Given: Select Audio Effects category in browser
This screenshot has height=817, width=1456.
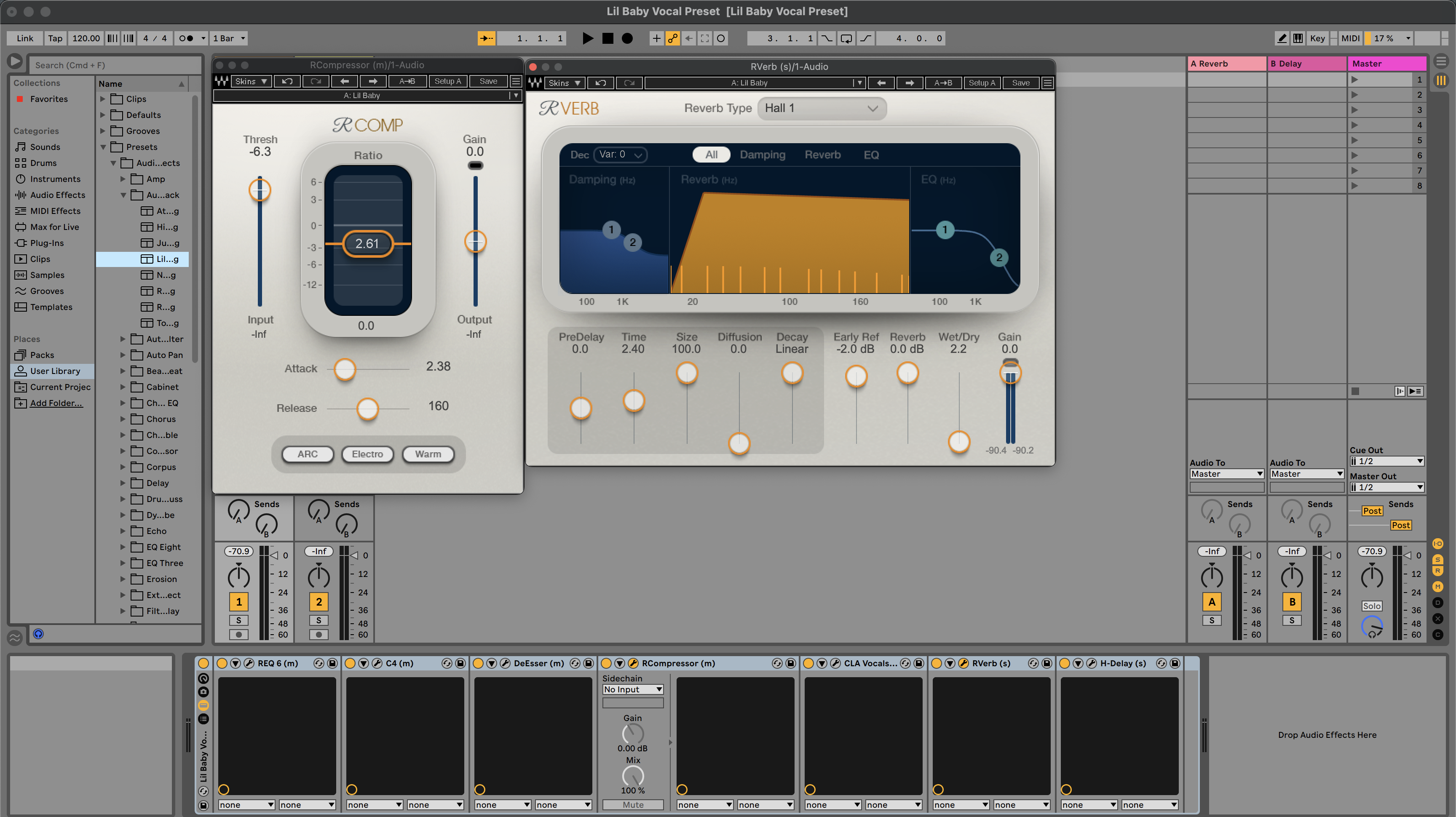Looking at the screenshot, I should (57, 195).
